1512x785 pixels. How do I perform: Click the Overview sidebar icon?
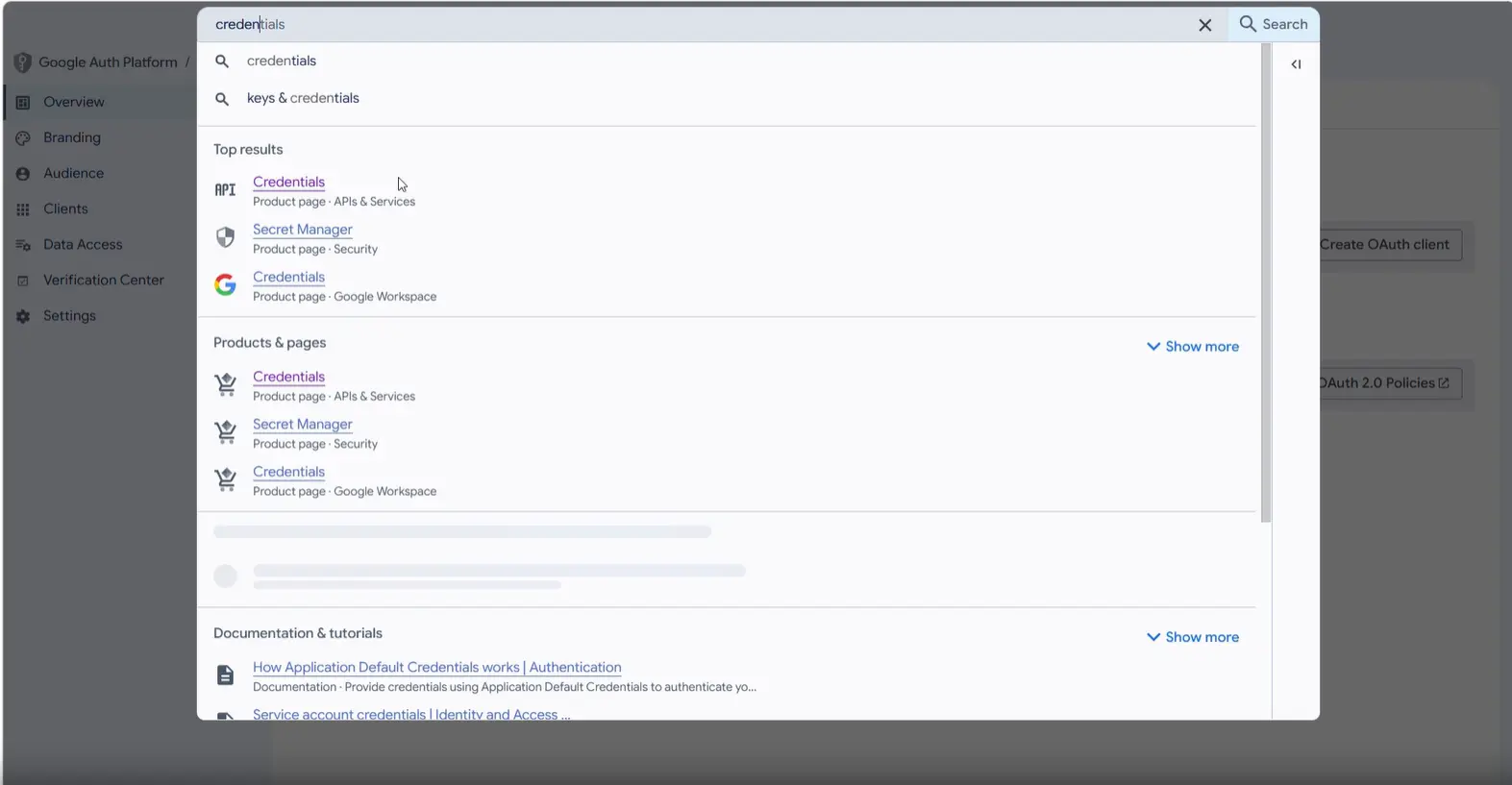point(23,102)
